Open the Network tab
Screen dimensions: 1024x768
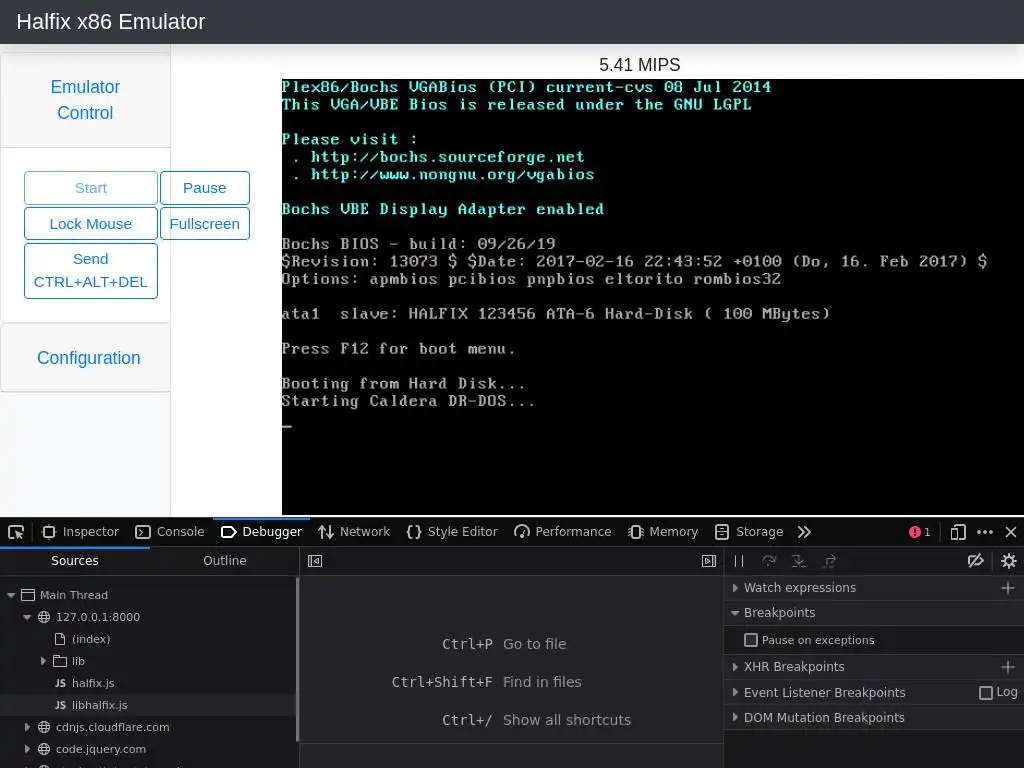354,532
